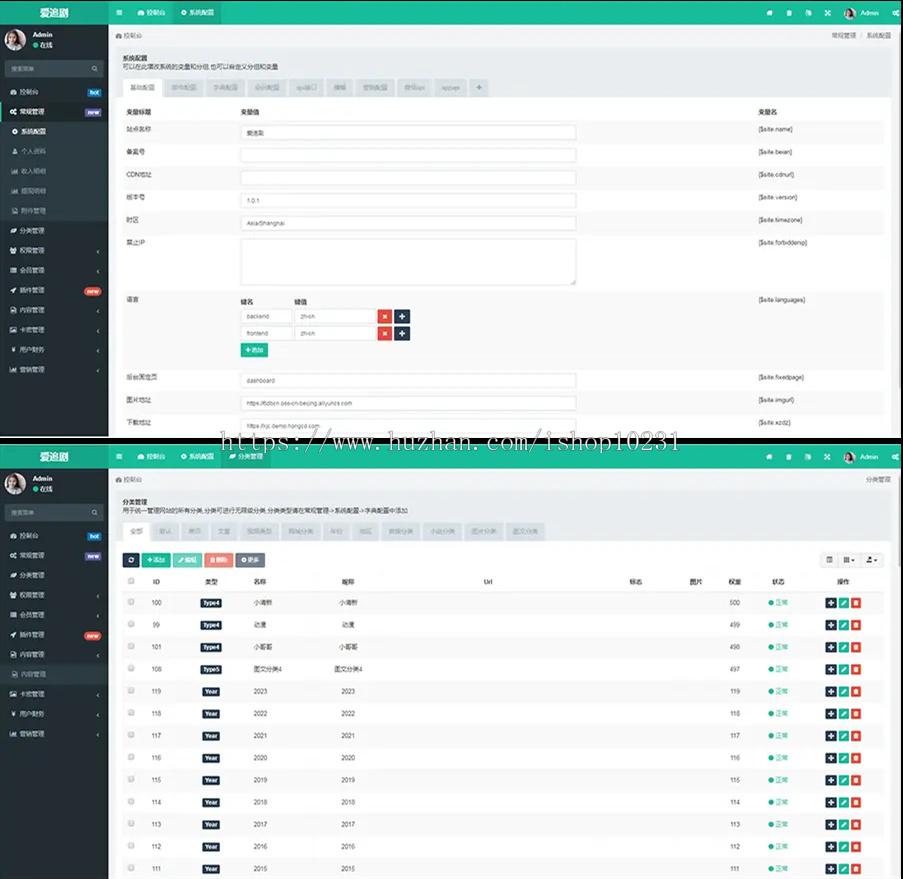This screenshot has height=879, width=903.
Task: Click the trash icon in the upper screen header
Action: click(789, 13)
